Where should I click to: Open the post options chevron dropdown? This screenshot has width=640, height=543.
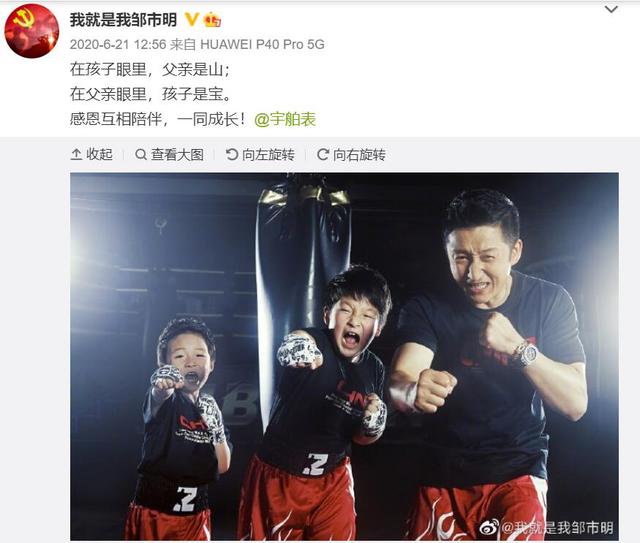(611, 9)
